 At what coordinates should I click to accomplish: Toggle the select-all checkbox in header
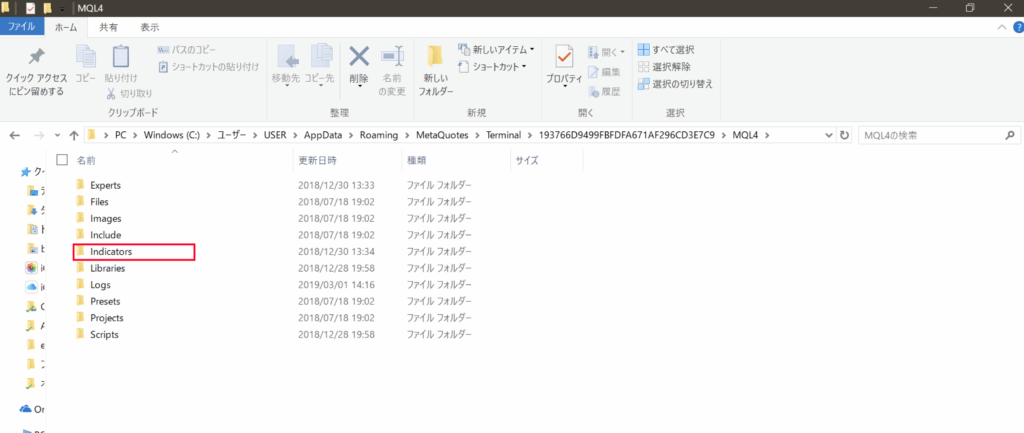[63, 159]
